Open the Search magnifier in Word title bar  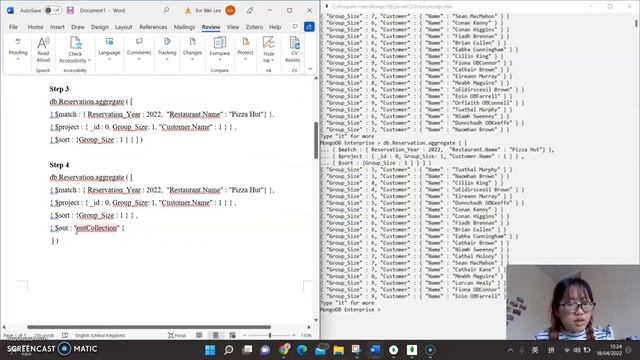(166, 10)
